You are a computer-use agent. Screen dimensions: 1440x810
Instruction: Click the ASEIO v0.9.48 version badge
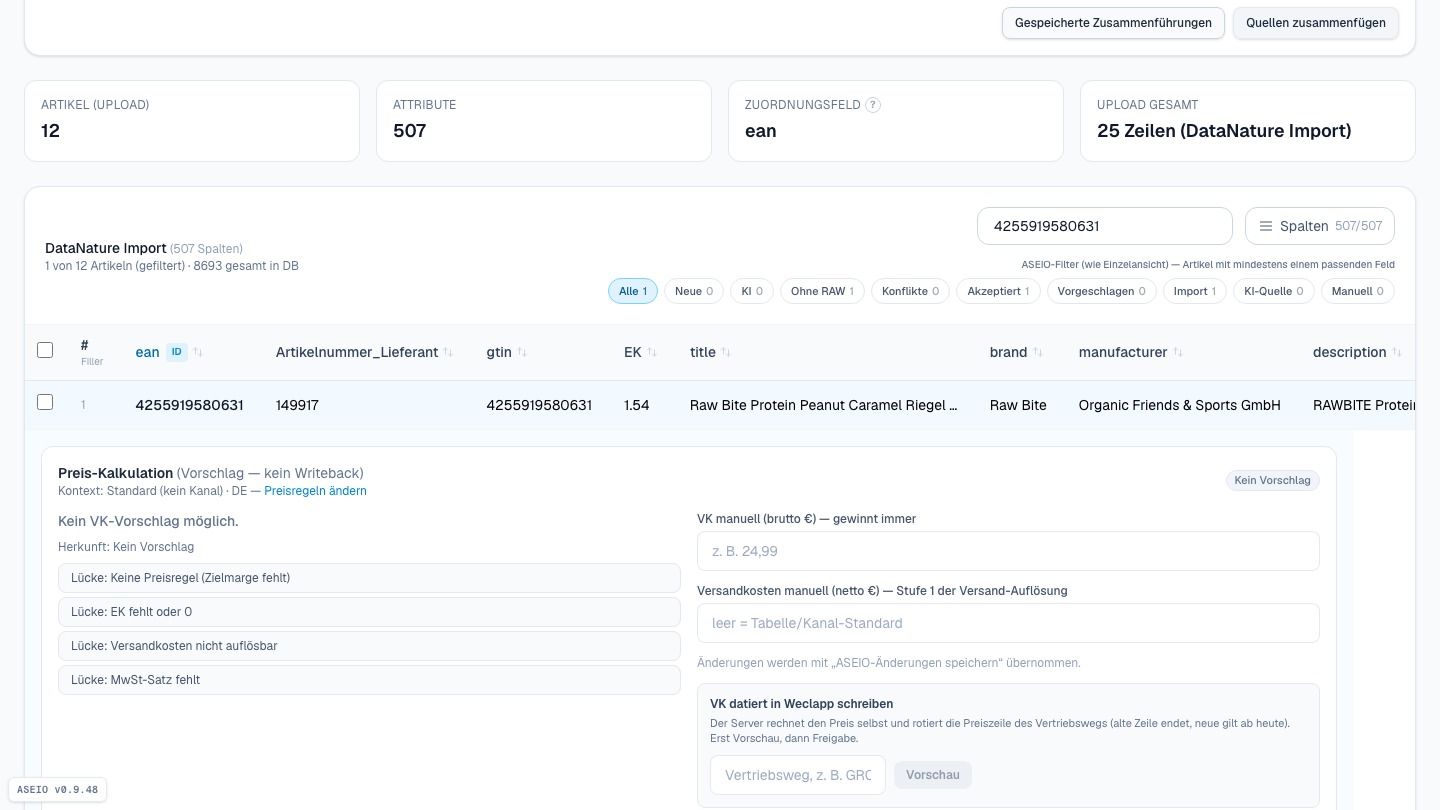point(57,790)
